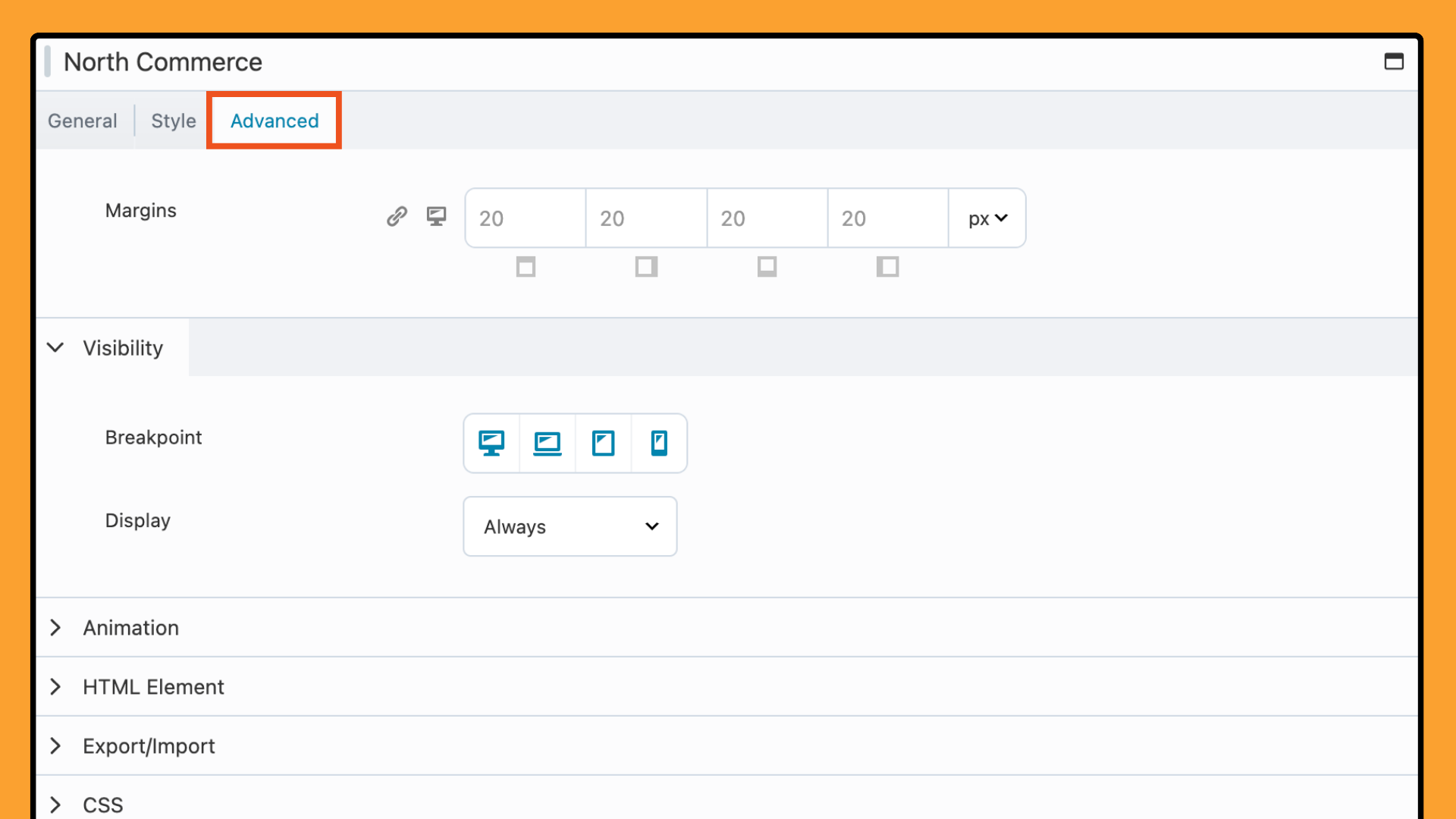Click the bottom margin side icon
The height and width of the screenshot is (819, 1456).
coord(767,267)
